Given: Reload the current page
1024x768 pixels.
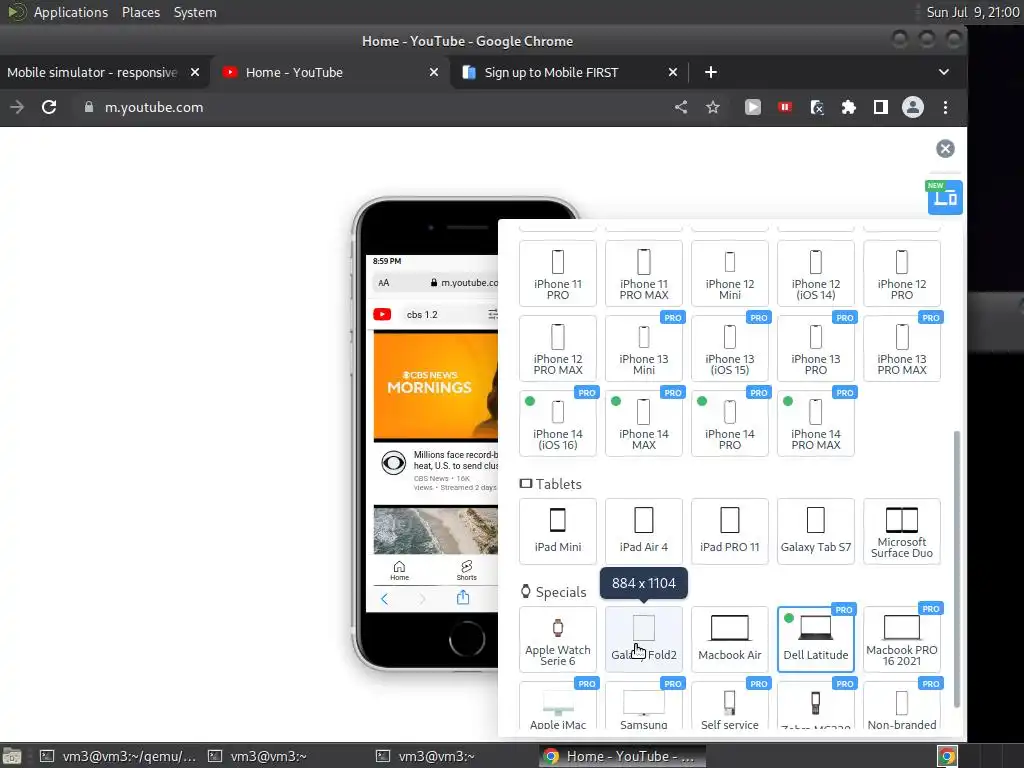Looking at the screenshot, I should (x=49, y=107).
